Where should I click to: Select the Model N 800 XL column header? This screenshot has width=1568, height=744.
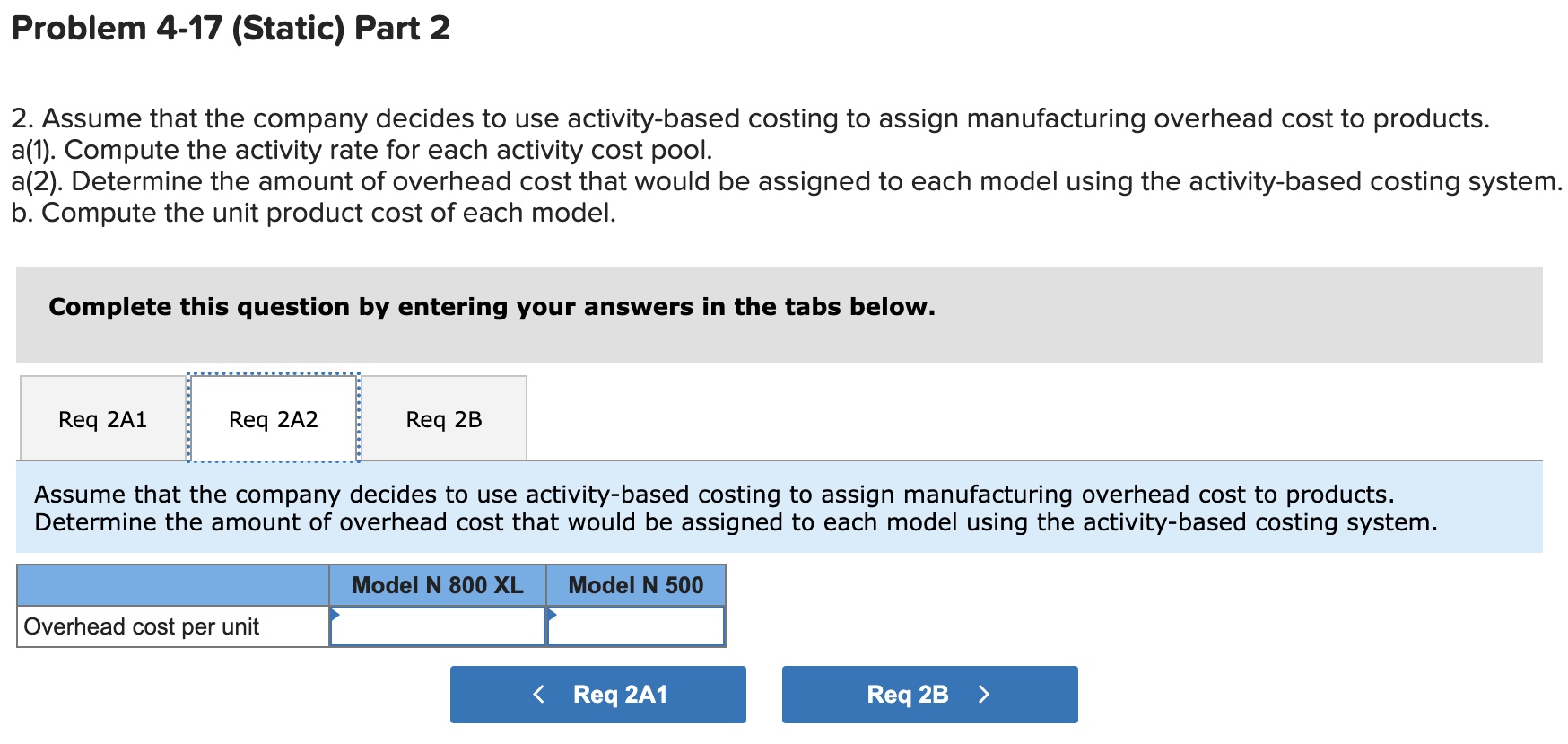click(439, 585)
